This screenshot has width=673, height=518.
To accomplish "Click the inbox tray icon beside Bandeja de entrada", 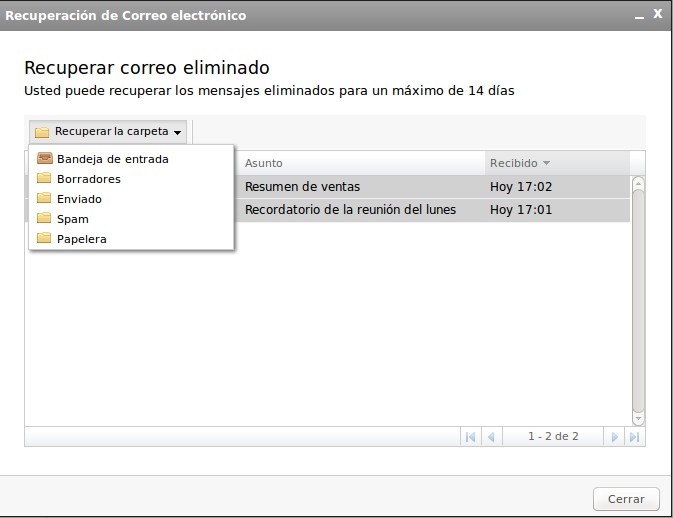I will (x=44, y=158).
